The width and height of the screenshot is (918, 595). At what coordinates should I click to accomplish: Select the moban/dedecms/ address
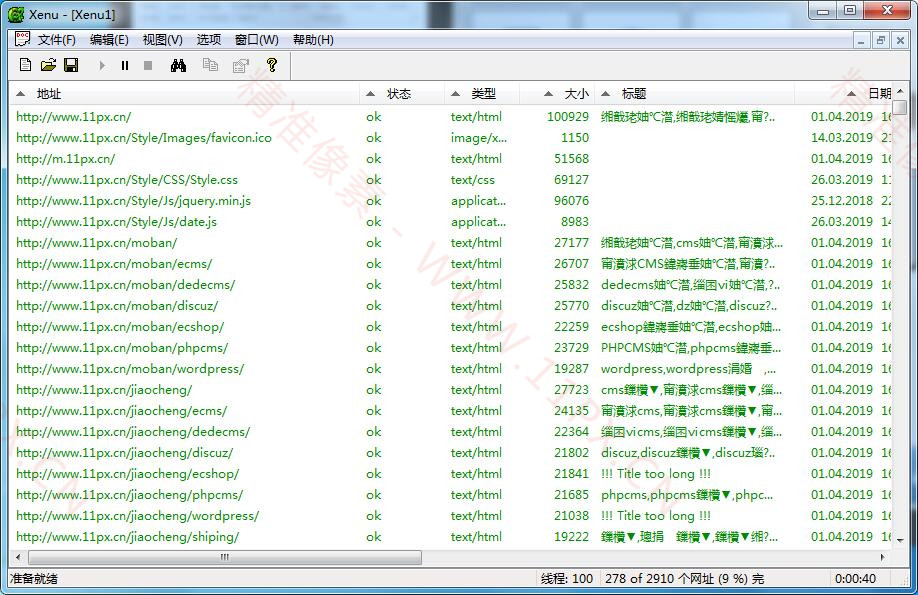point(125,285)
